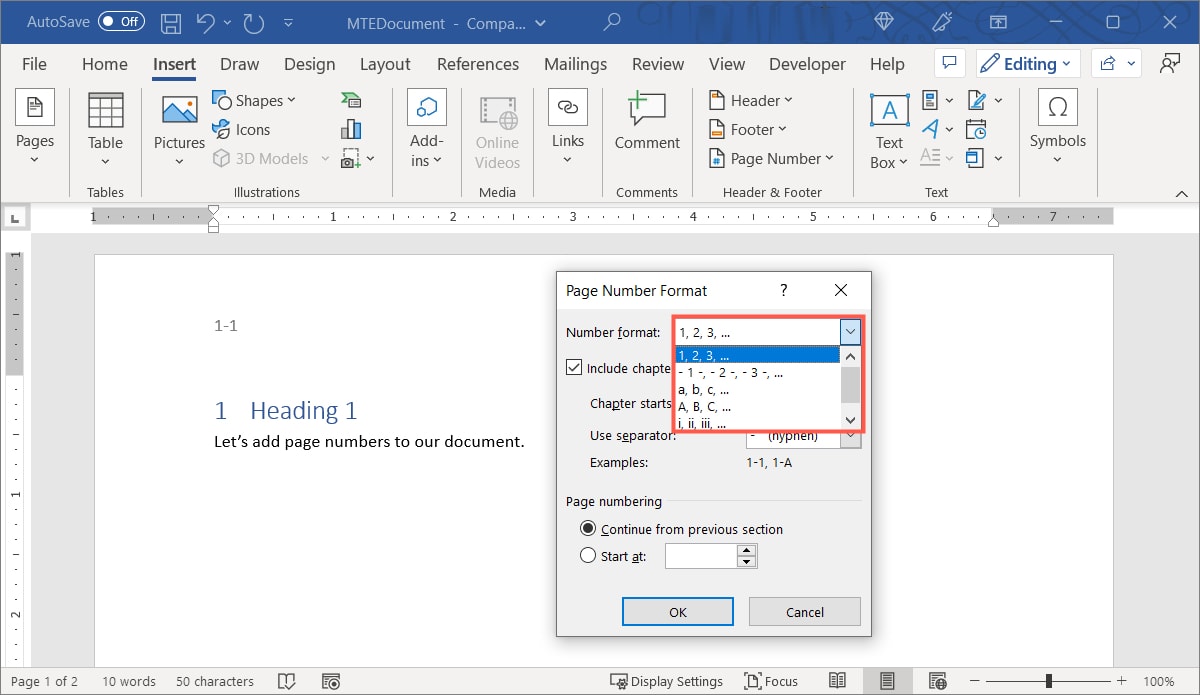Insert a SmartArt graphic
Screen dimensions: 1200x695
(349, 99)
